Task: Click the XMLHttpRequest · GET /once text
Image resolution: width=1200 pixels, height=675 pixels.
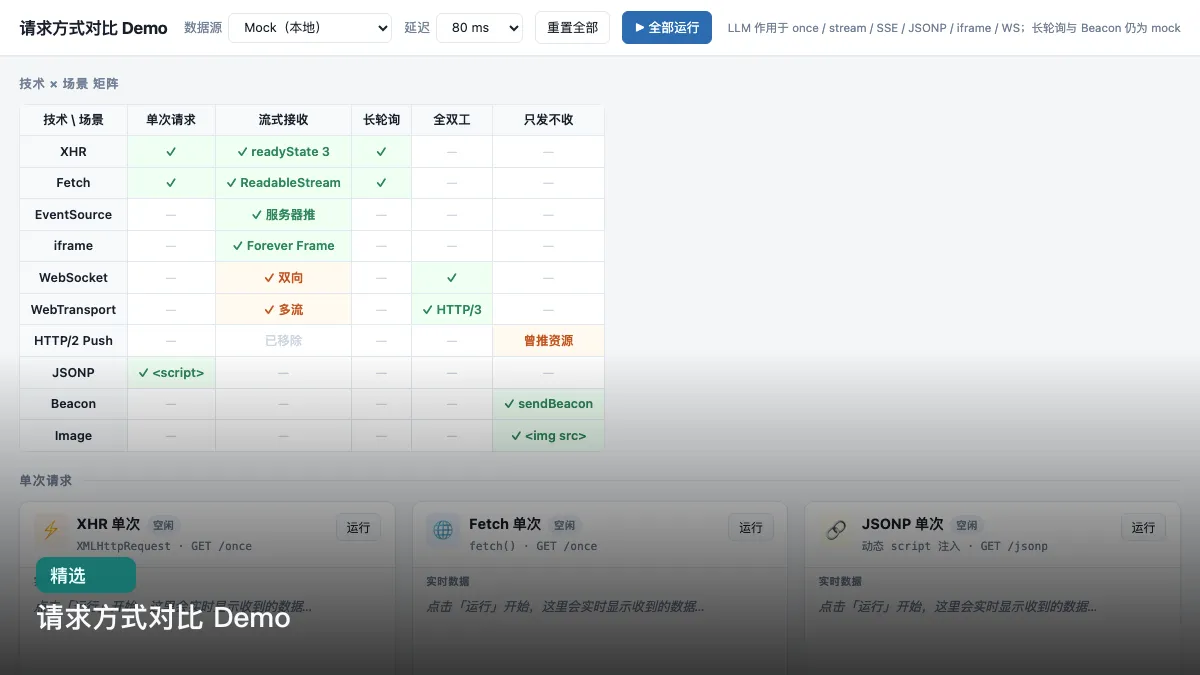Action: pos(164,546)
